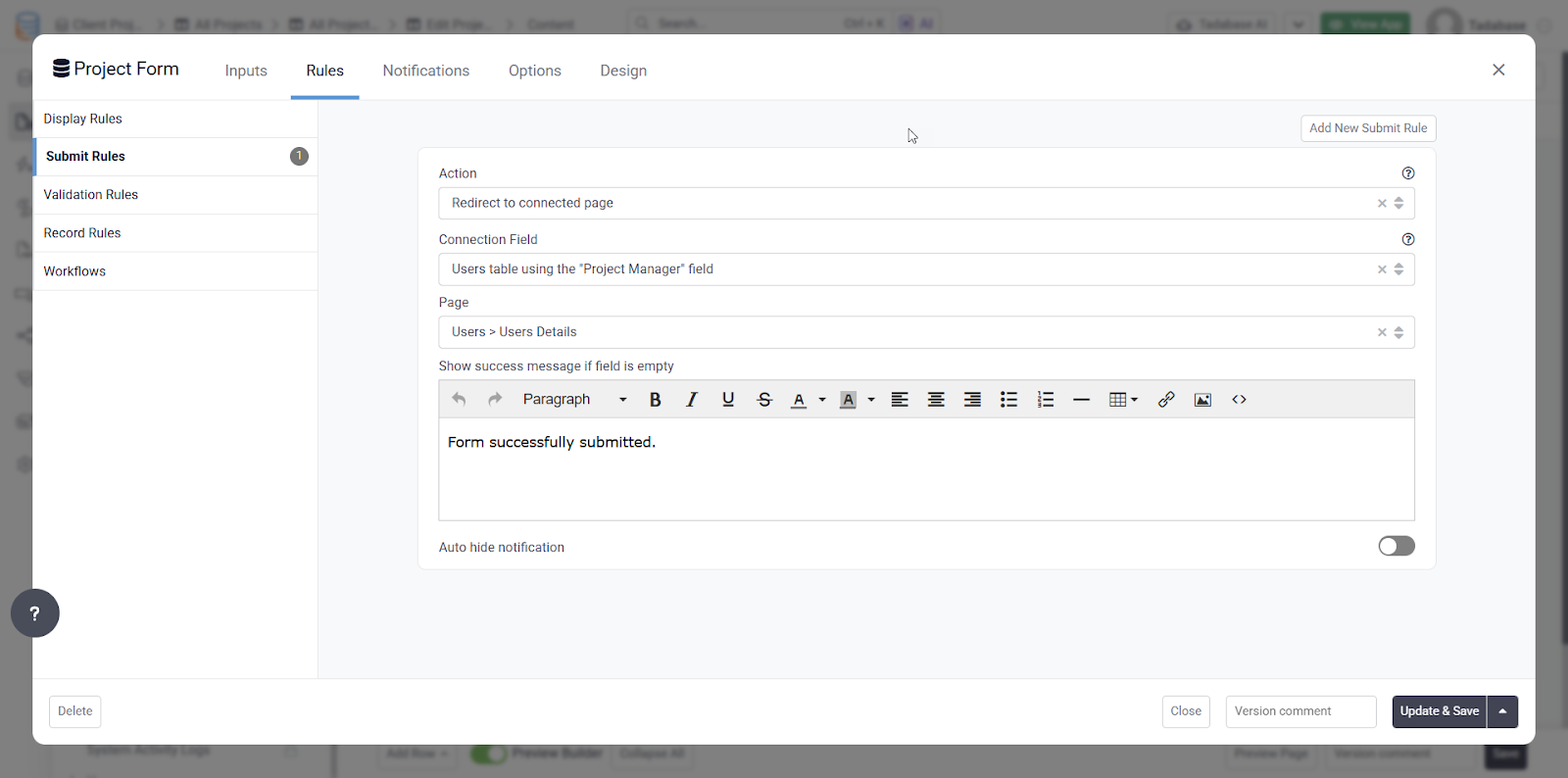The image size is (1568, 778).
Task: Open the Action dropdown
Action: click(x=911, y=204)
